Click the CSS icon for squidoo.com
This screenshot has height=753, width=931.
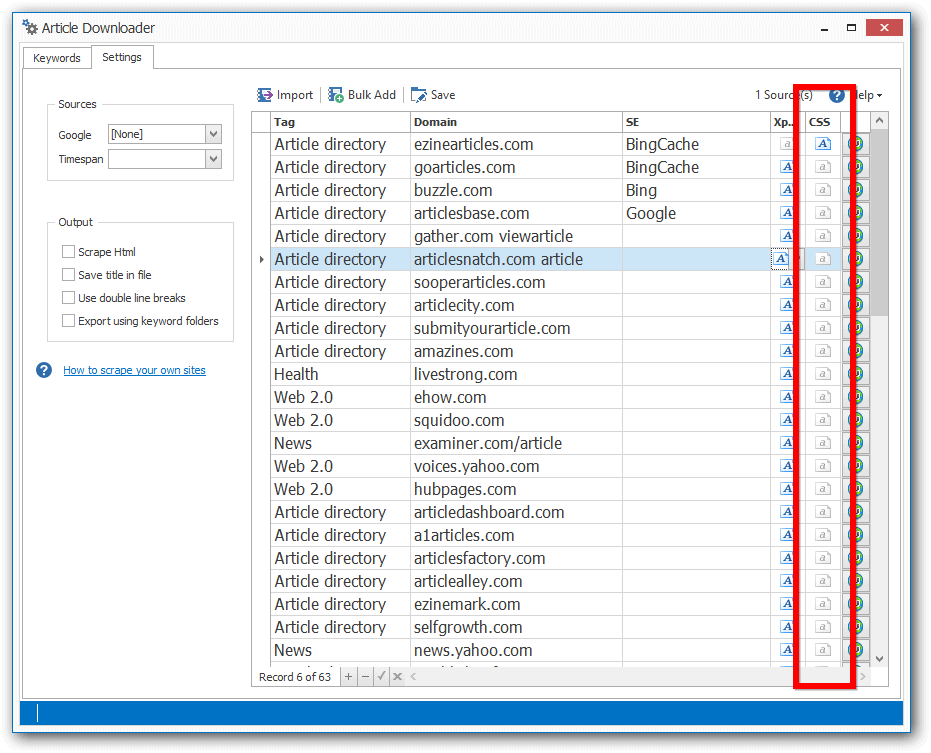[x=823, y=420]
